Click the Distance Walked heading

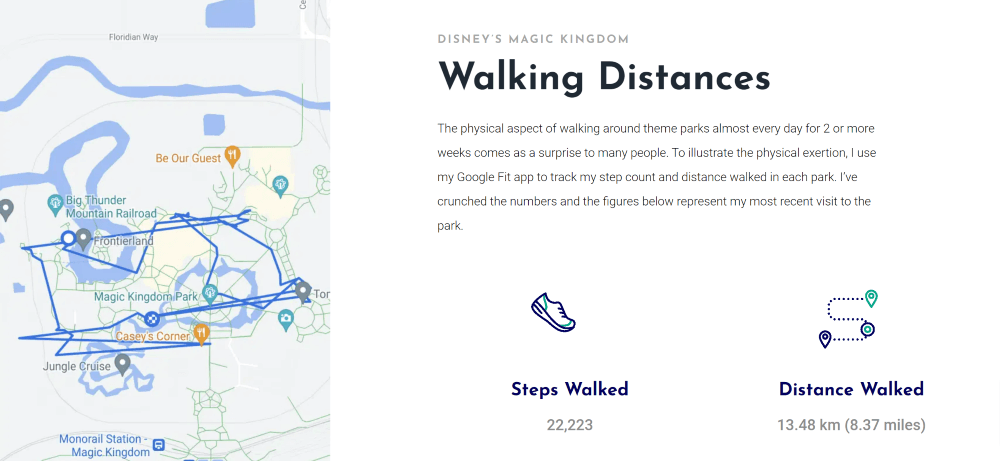851,389
